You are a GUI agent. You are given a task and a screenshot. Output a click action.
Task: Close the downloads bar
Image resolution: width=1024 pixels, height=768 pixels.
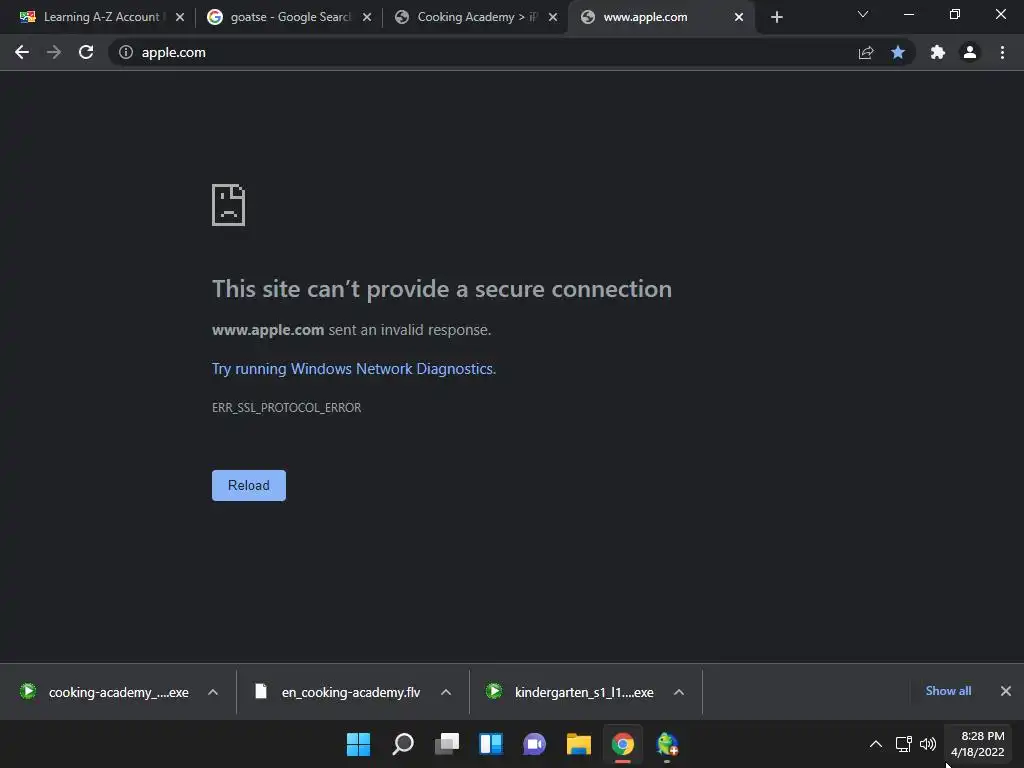click(x=1006, y=691)
